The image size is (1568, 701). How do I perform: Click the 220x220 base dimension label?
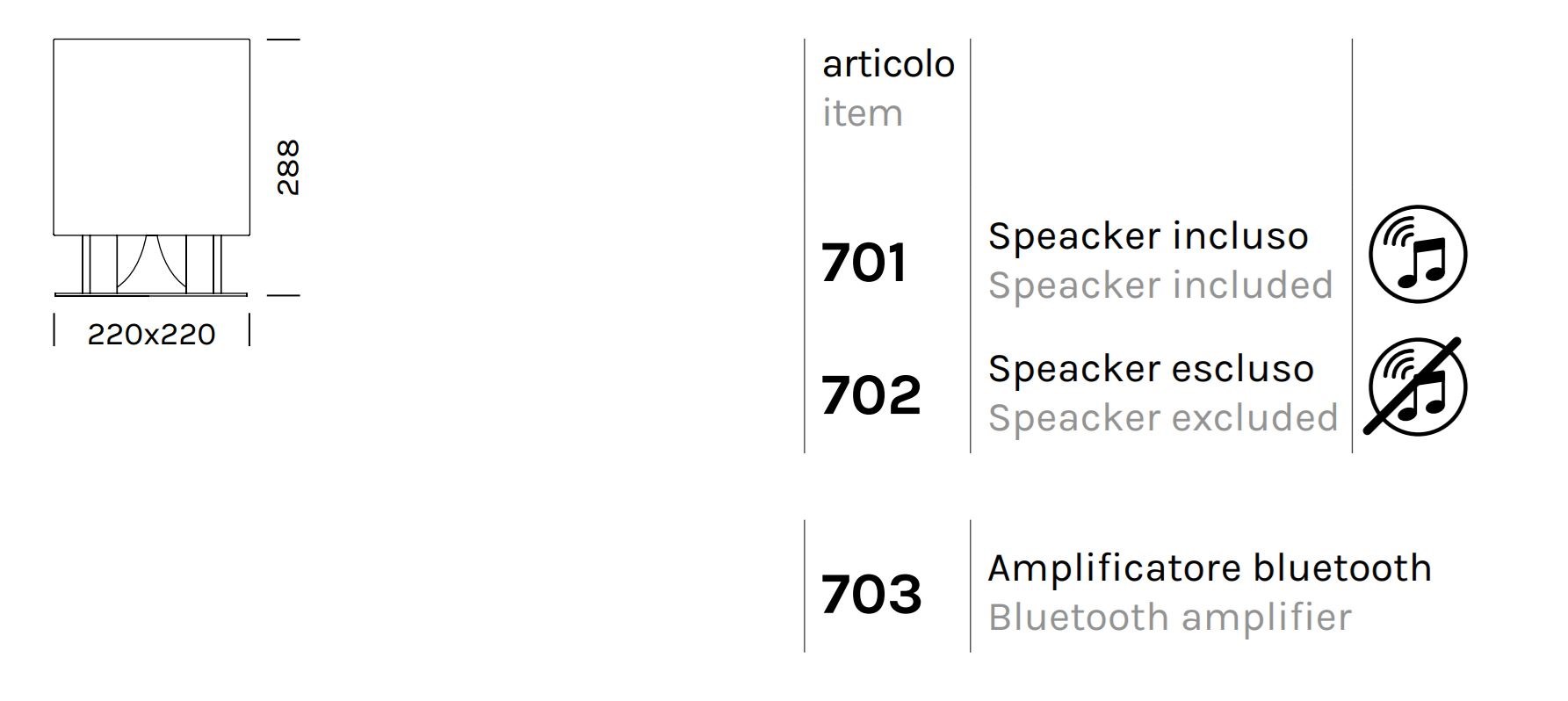click(x=151, y=335)
